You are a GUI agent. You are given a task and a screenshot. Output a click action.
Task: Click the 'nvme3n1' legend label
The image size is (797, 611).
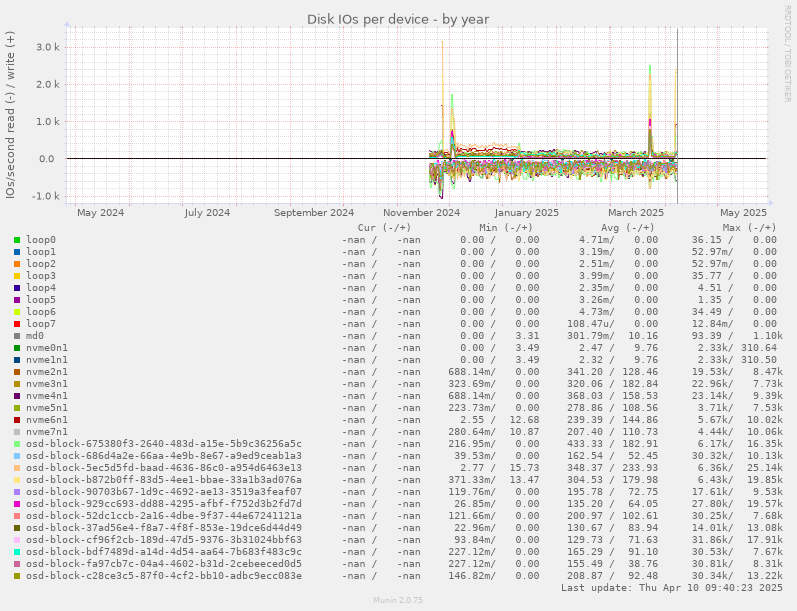coord(47,384)
